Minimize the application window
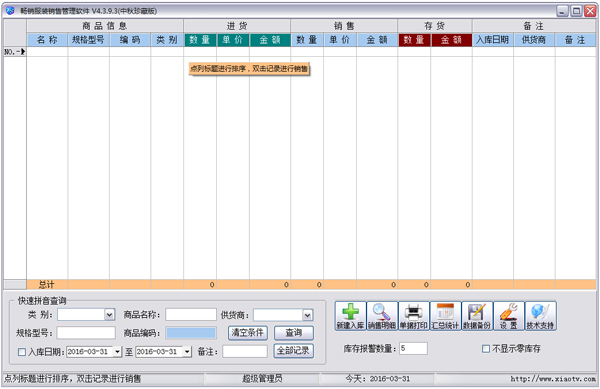The width and height of the screenshot is (600, 389). click(x=562, y=11)
